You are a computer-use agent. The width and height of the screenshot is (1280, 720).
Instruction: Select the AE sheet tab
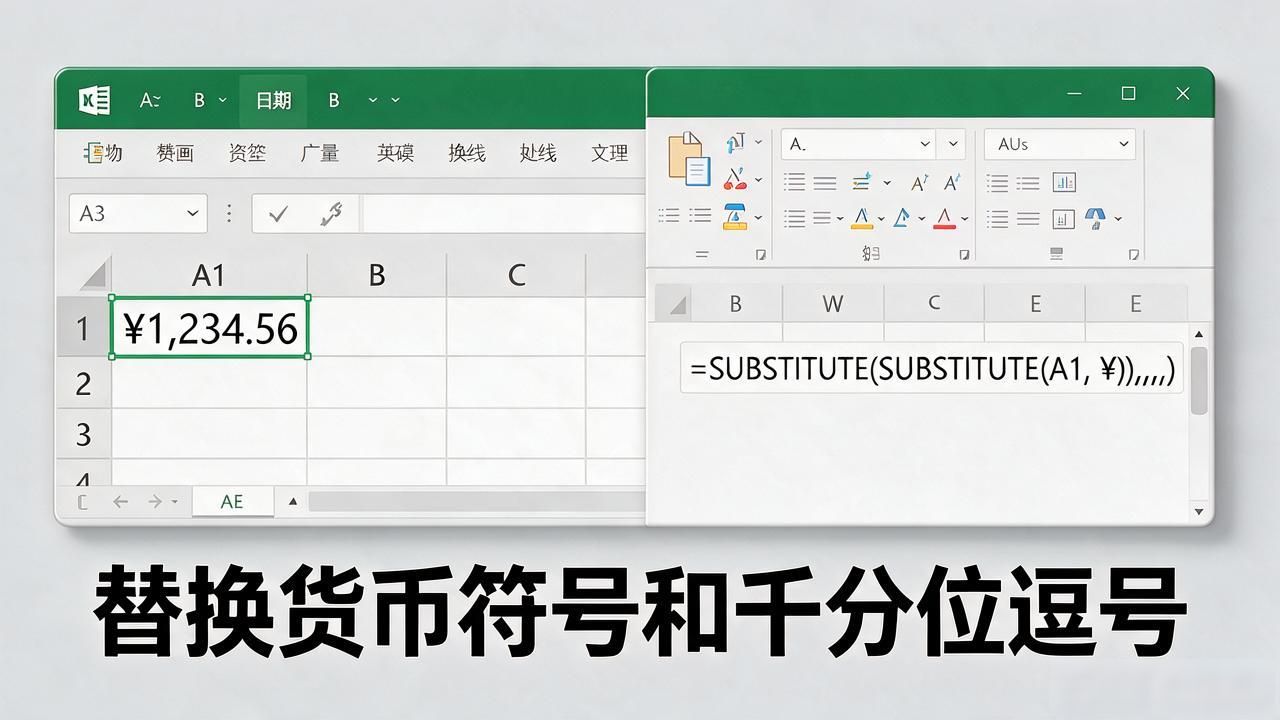coord(232,502)
